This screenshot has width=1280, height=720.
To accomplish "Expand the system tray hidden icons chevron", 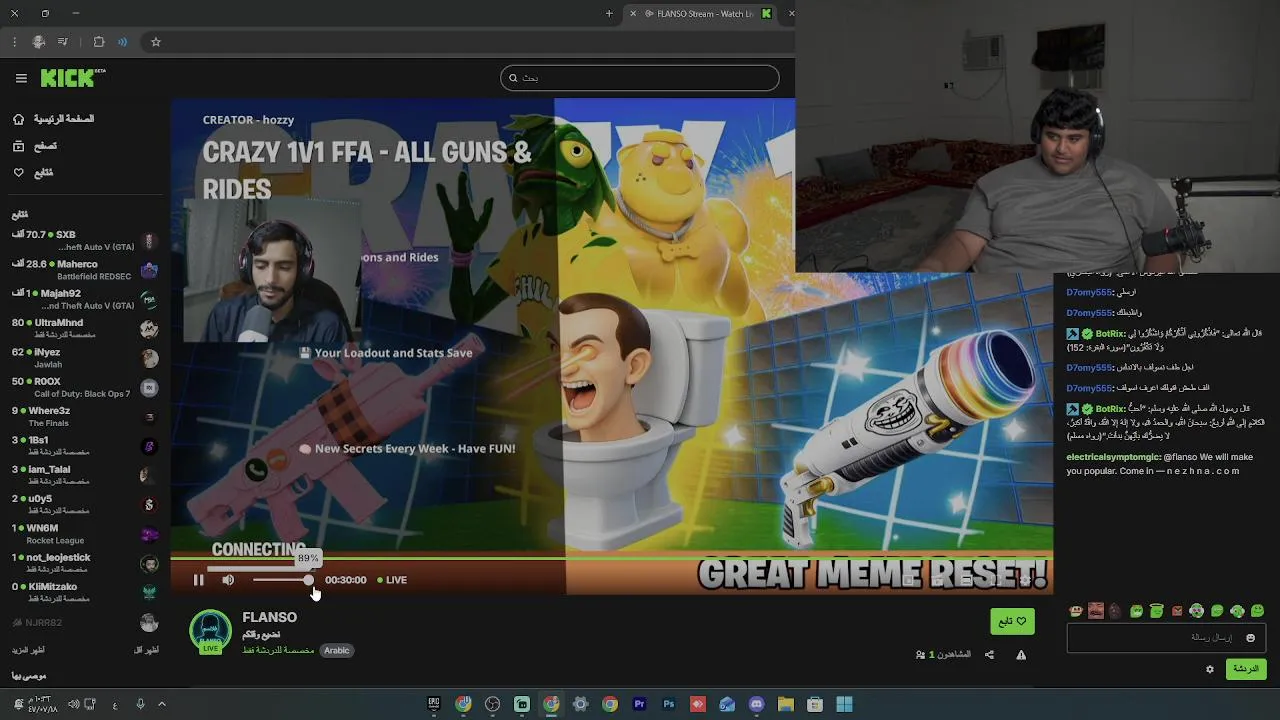I will click(x=162, y=704).
